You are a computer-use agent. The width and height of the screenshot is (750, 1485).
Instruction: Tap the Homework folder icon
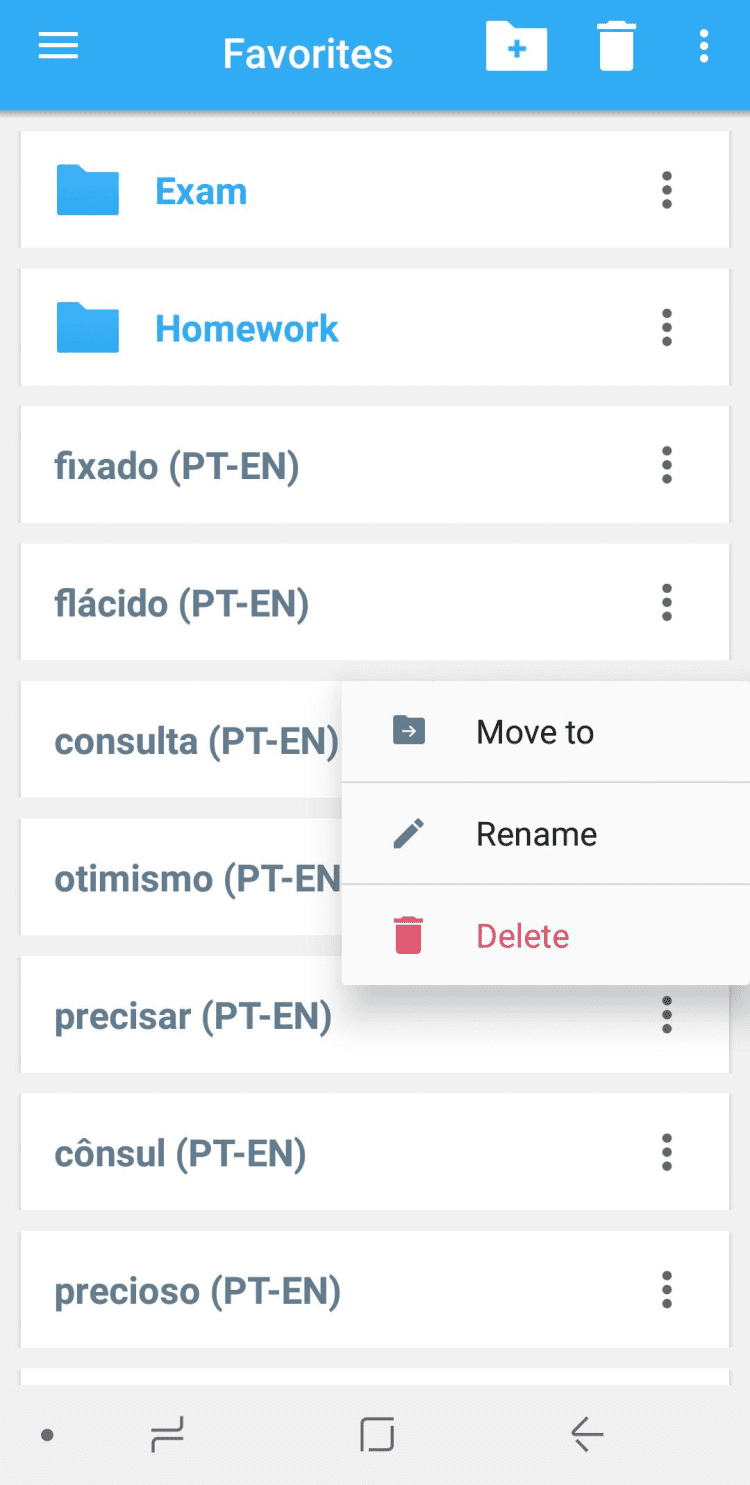coord(88,328)
